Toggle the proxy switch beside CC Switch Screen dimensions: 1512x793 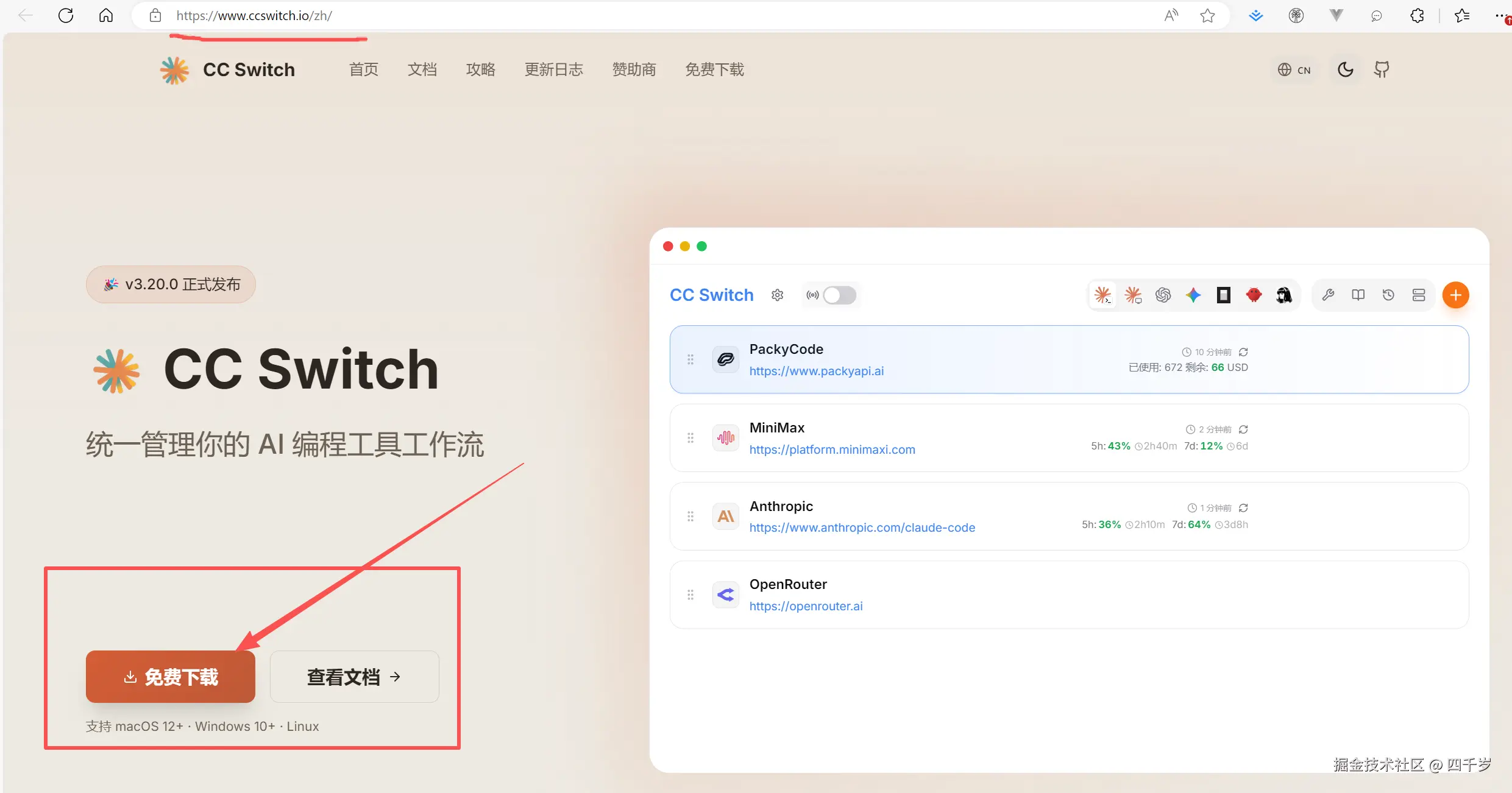[x=839, y=295]
